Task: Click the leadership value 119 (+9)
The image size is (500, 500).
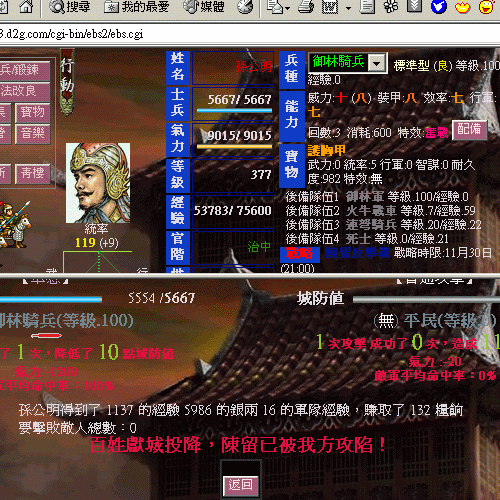Action: (x=97, y=243)
